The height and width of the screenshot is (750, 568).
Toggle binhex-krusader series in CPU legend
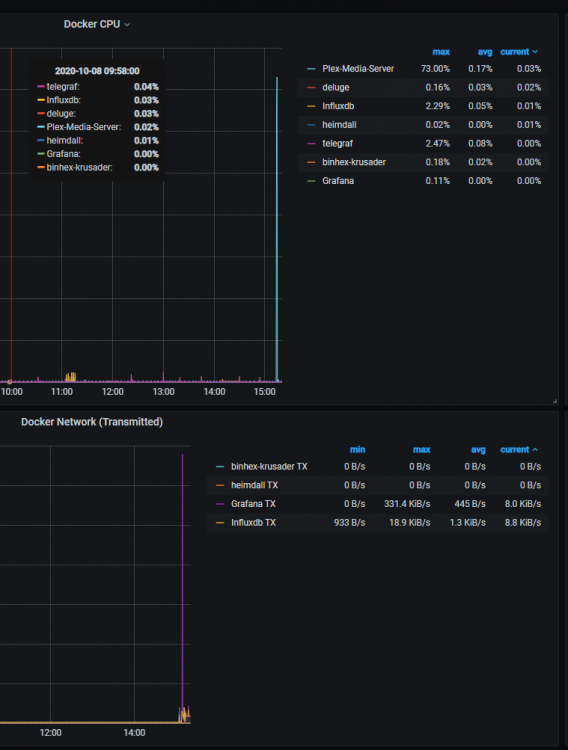354,162
